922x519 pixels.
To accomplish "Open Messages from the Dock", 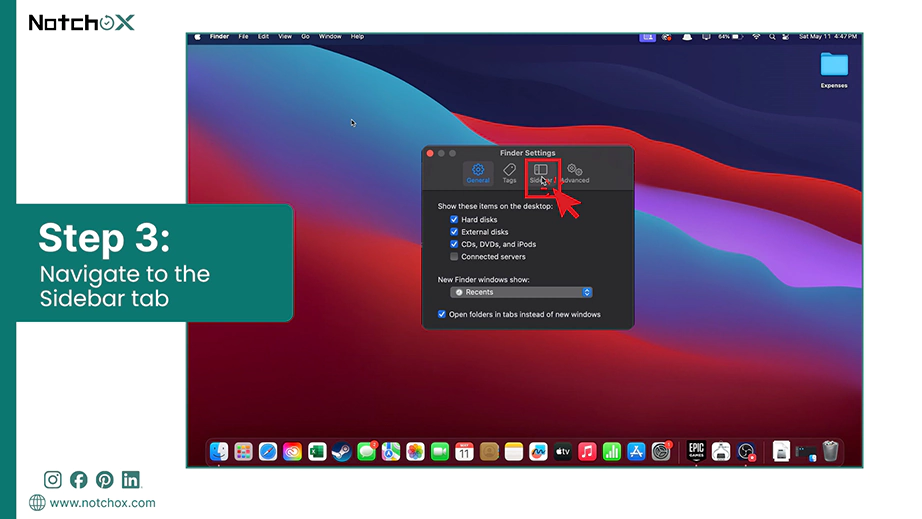I will tap(366, 451).
